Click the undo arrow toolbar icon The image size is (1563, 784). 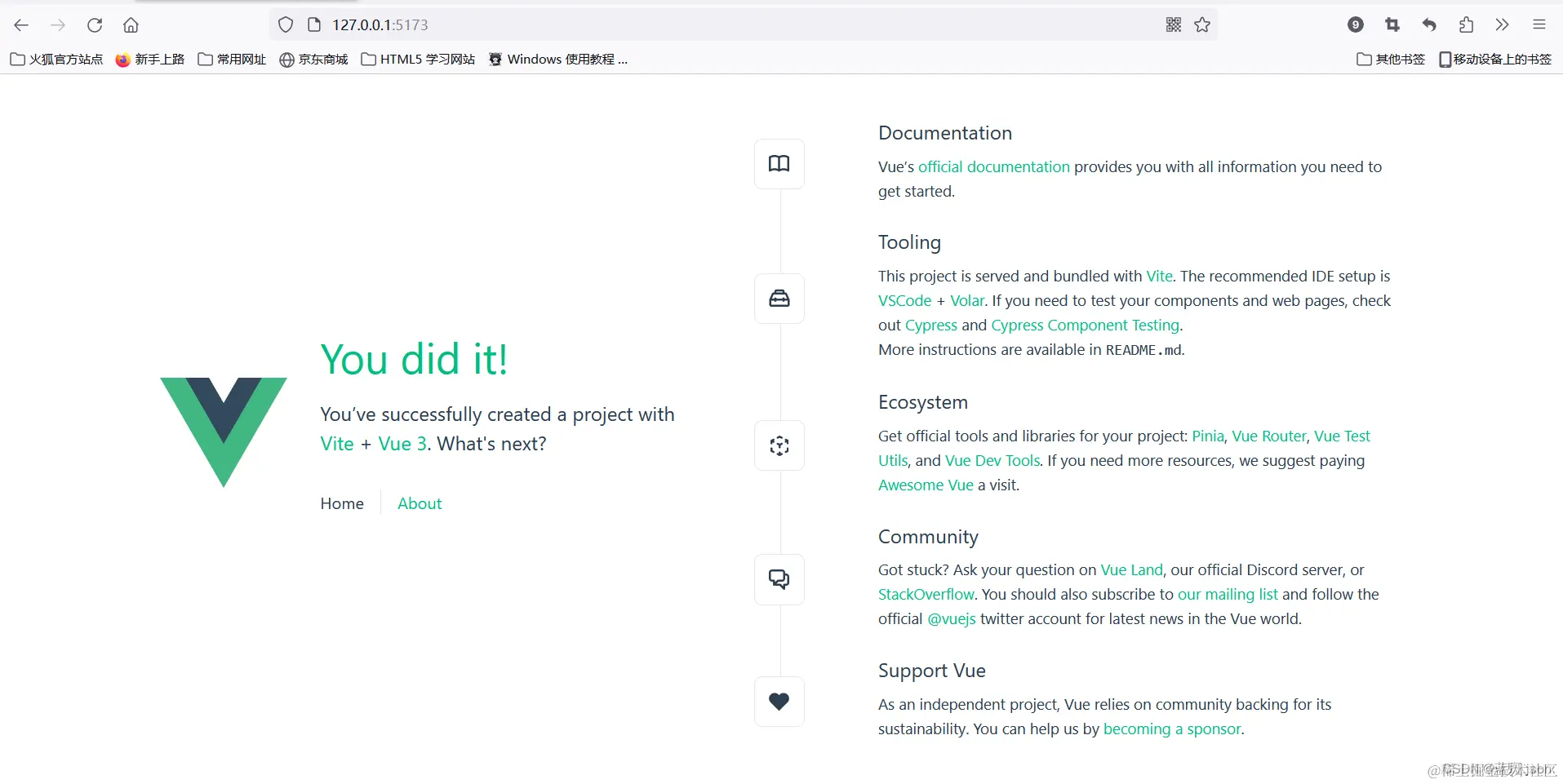click(x=1429, y=25)
